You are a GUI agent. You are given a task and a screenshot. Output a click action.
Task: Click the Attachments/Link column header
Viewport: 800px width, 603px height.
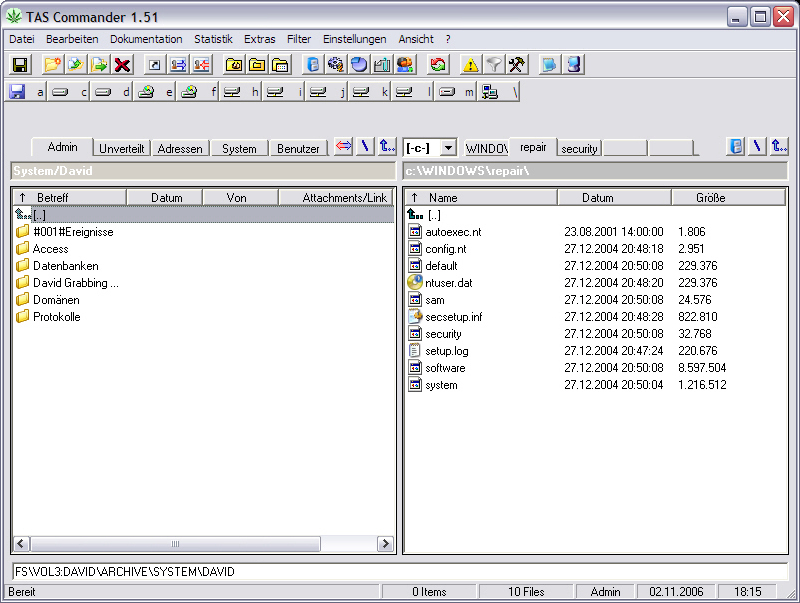(x=336, y=197)
